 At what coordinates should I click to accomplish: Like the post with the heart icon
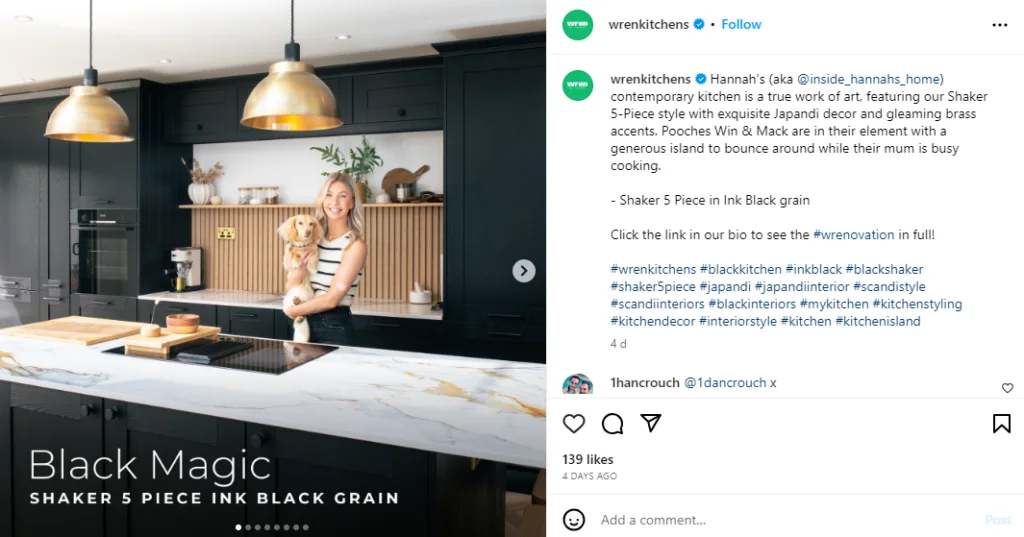tap(573, 423)
